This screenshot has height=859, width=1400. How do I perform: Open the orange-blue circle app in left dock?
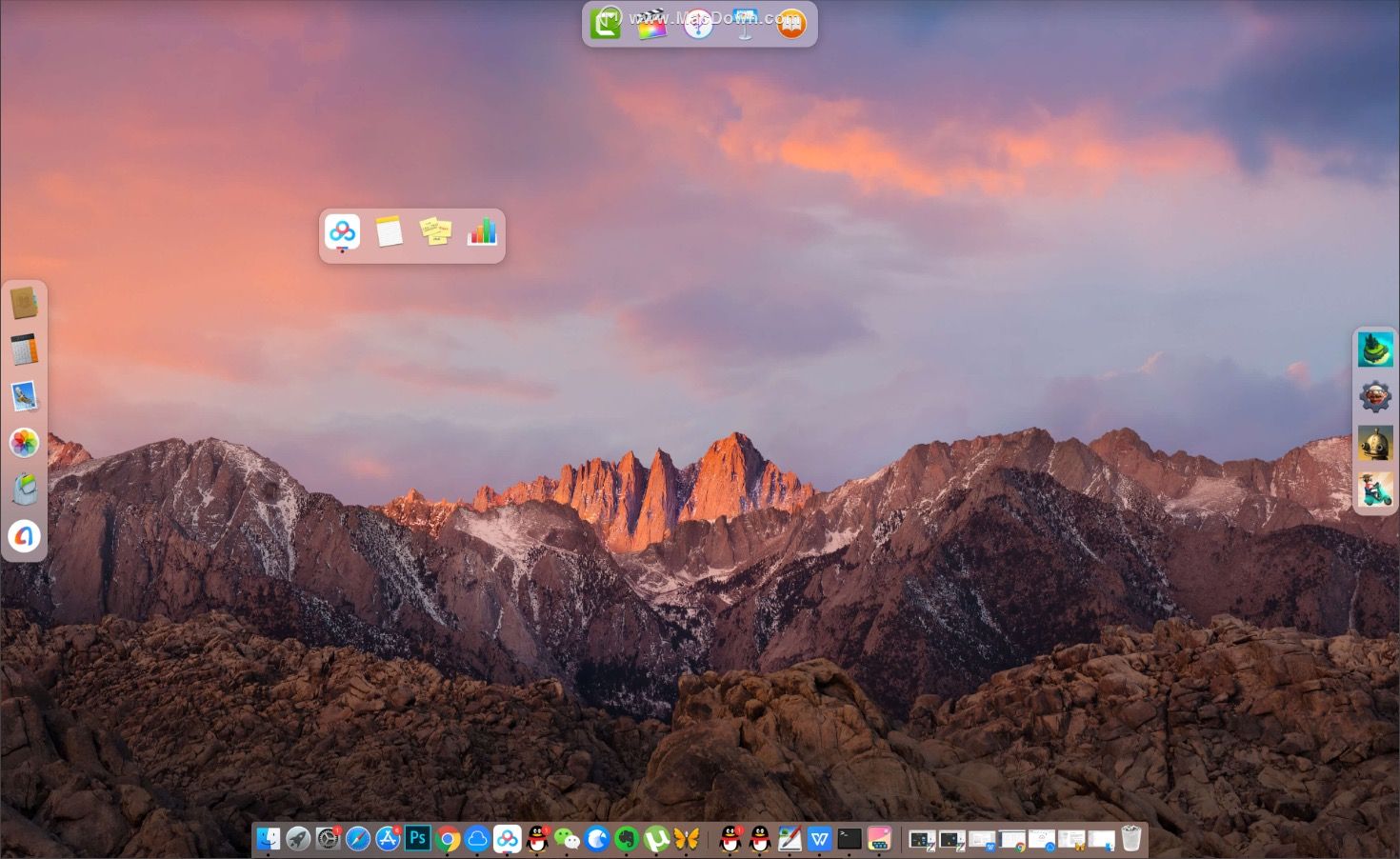pos(25,536)
